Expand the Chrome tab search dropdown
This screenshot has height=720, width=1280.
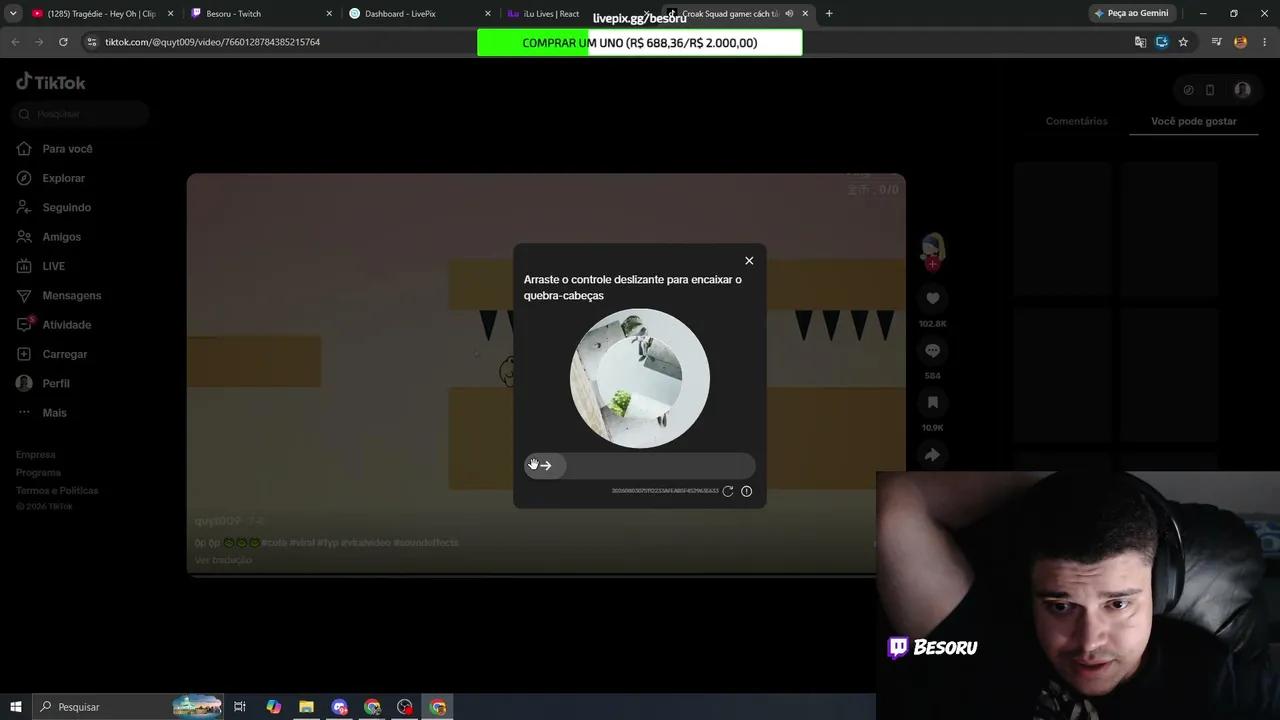coord(13,14)
